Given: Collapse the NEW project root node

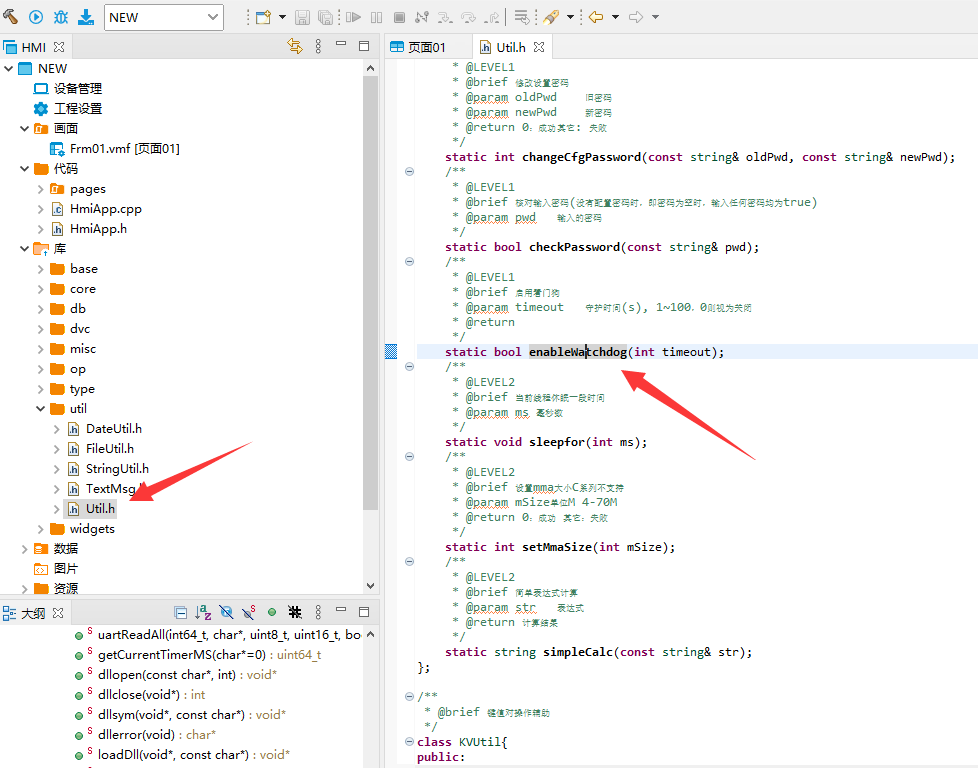Looking at the screenshot, I should click(9, 69).
